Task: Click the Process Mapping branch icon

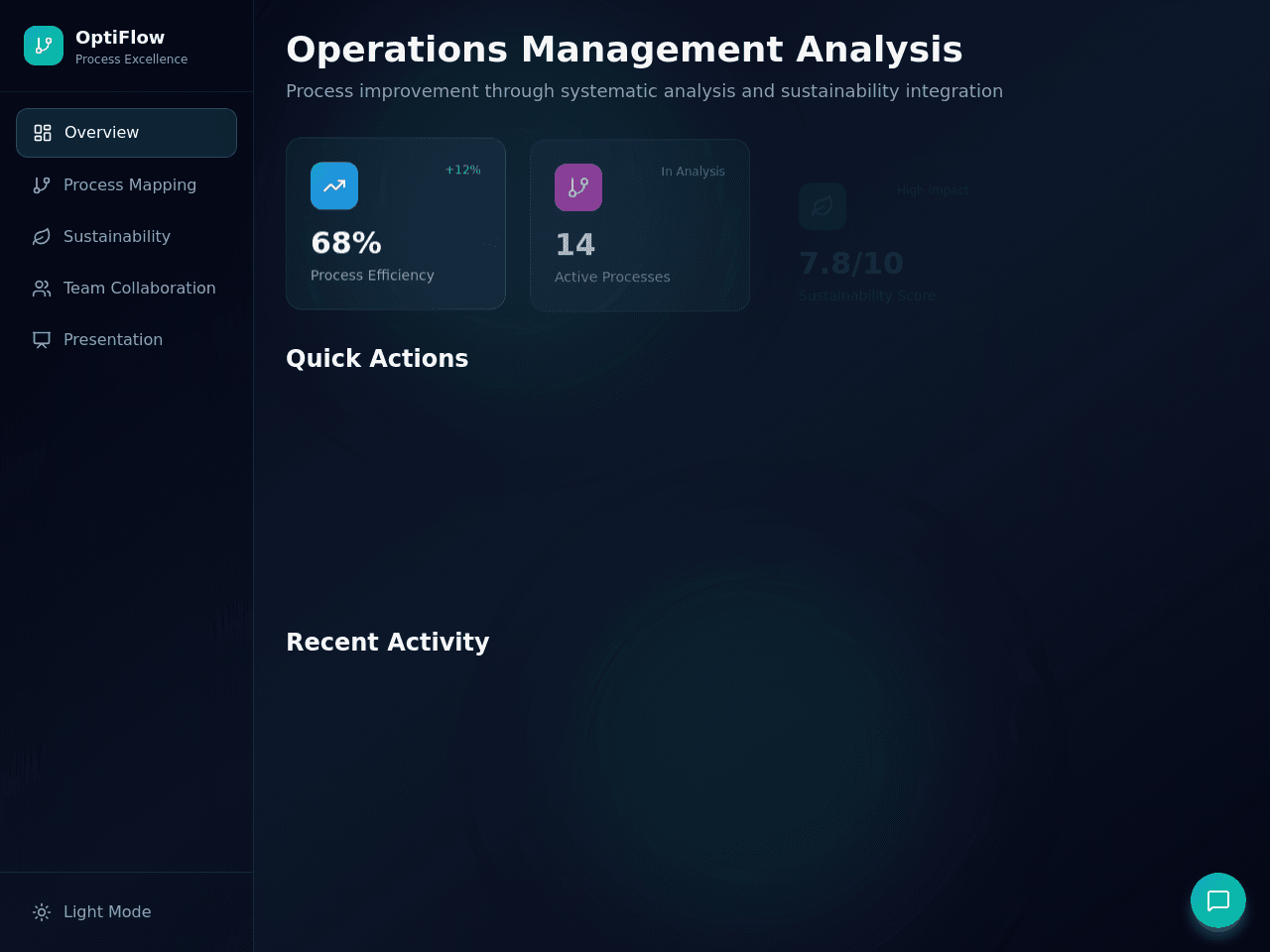Action: (42, 184)
